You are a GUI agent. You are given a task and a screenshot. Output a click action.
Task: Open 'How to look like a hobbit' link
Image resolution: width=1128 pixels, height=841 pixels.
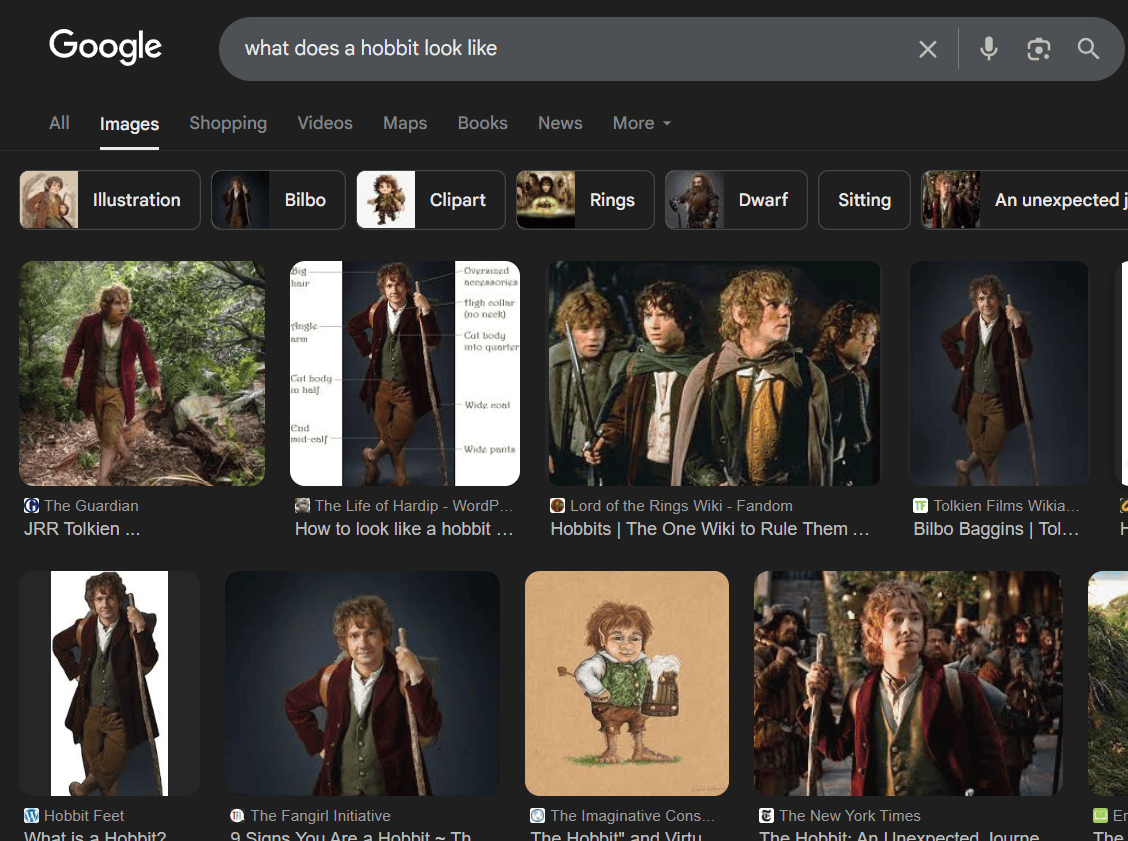tap(404, 529)
